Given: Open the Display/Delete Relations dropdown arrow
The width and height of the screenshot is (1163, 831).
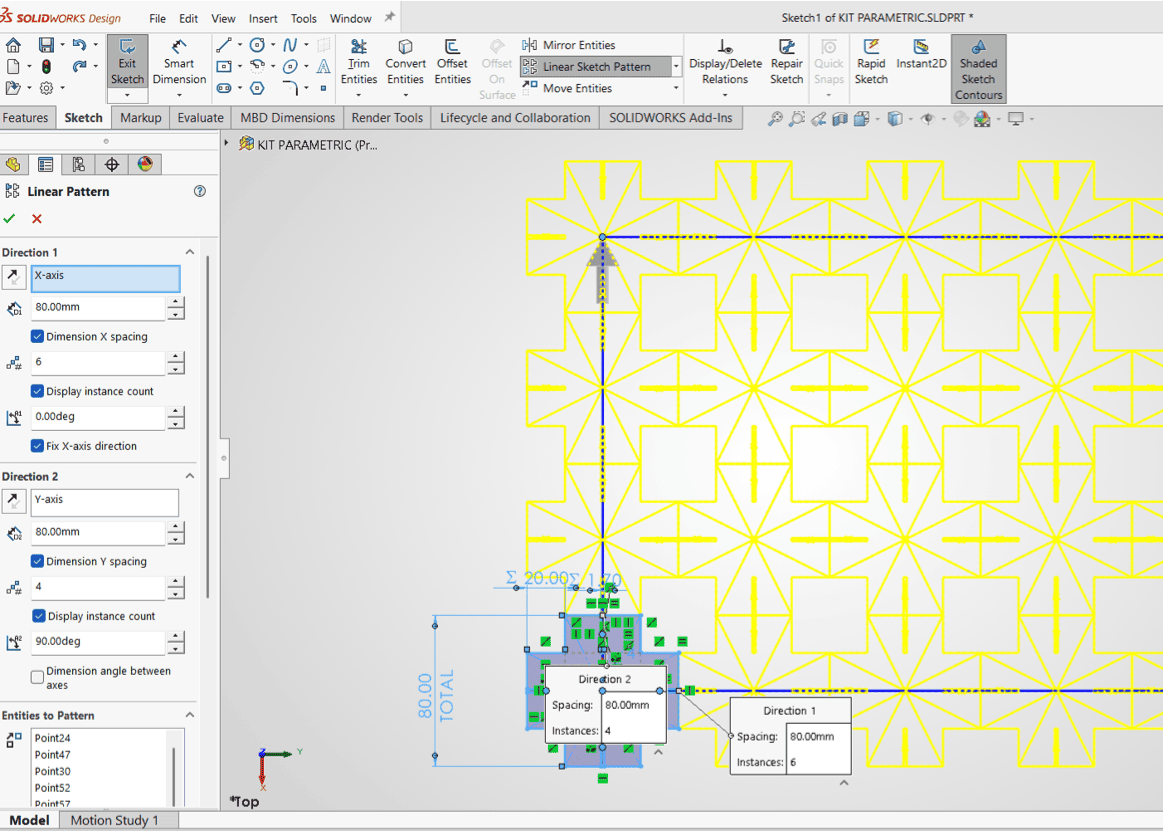Looking at the screenshot, I should 725,95.
